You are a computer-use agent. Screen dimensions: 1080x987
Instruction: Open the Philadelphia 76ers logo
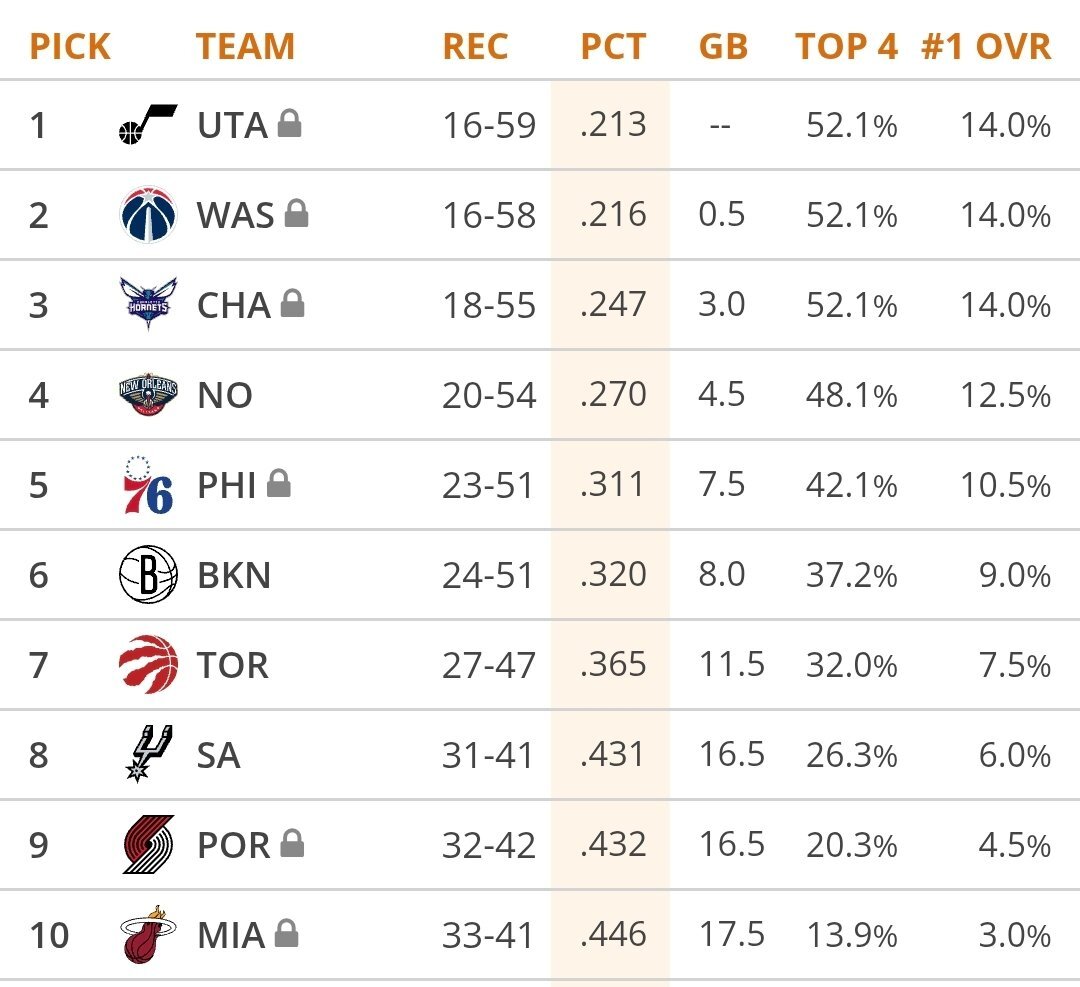[148, 485]
